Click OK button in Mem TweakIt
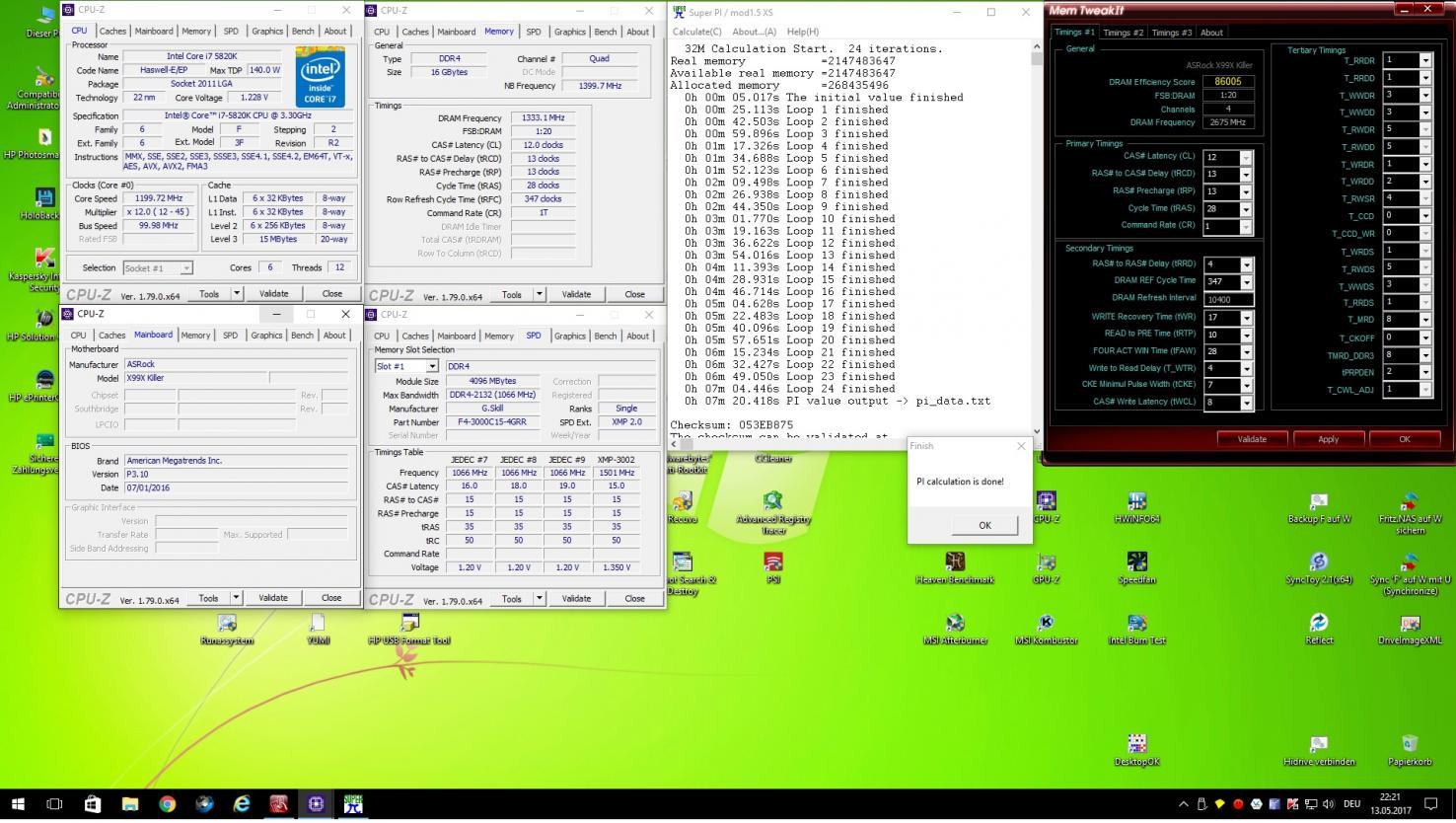This screenshot has width=1456, height=823. click(x=1404, y=439)
